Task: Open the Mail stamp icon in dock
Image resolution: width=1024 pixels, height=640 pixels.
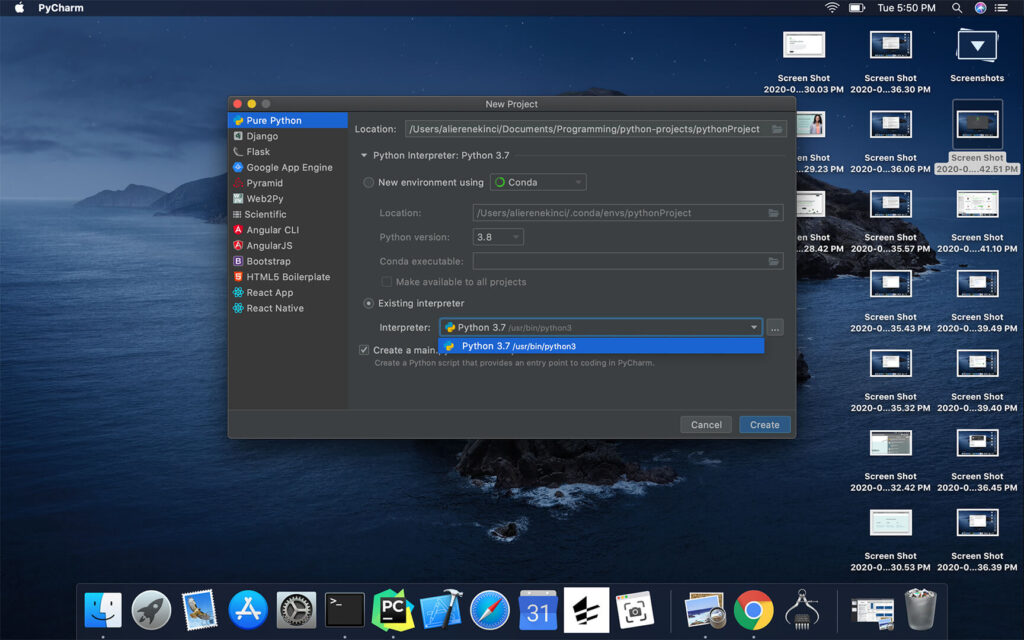Action: [199, 611]
